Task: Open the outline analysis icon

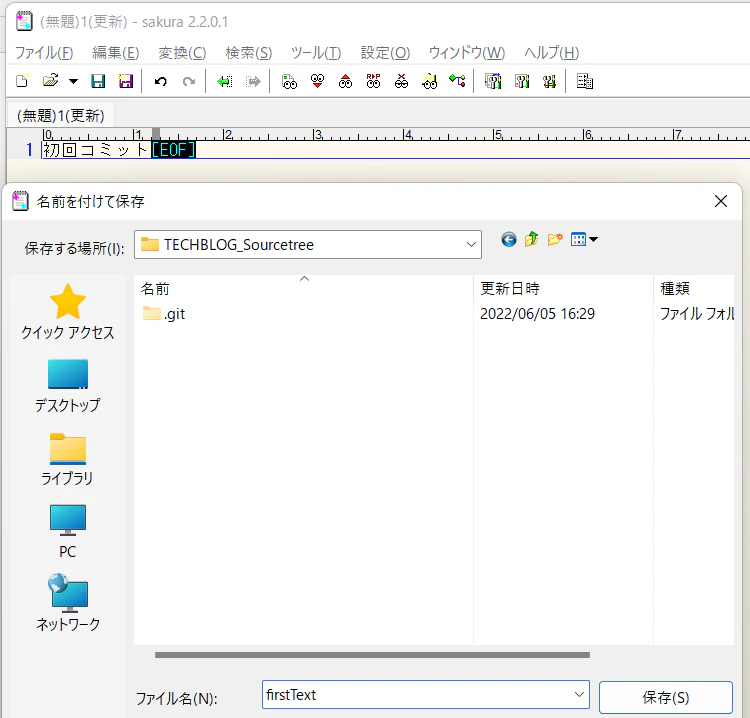Action: 457,81
